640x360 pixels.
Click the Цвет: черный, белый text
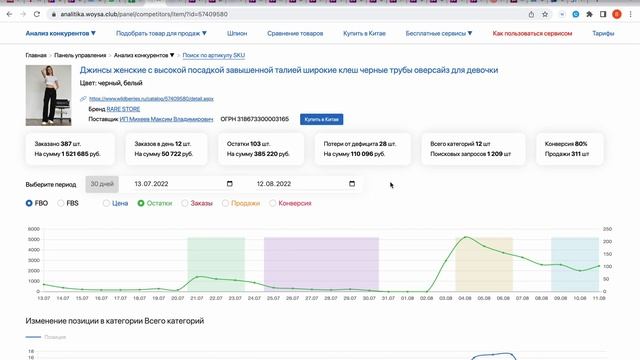point(111,83)
